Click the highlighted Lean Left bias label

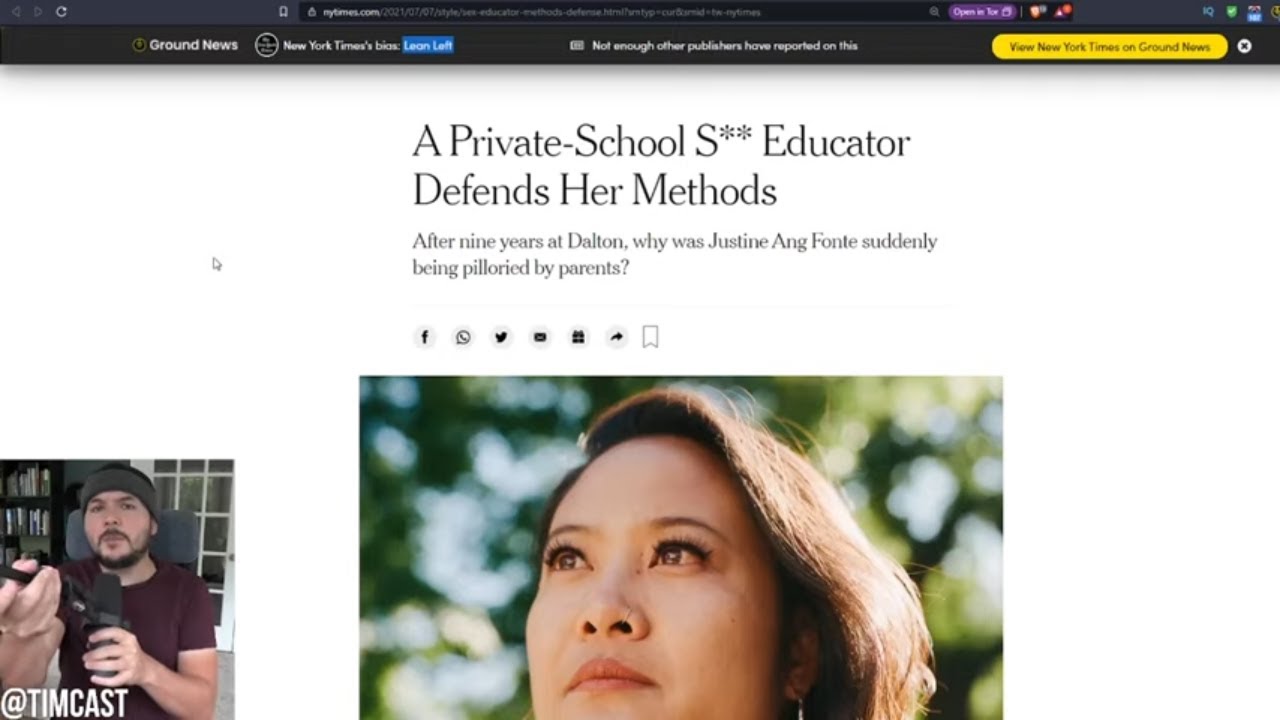point(428,46)
